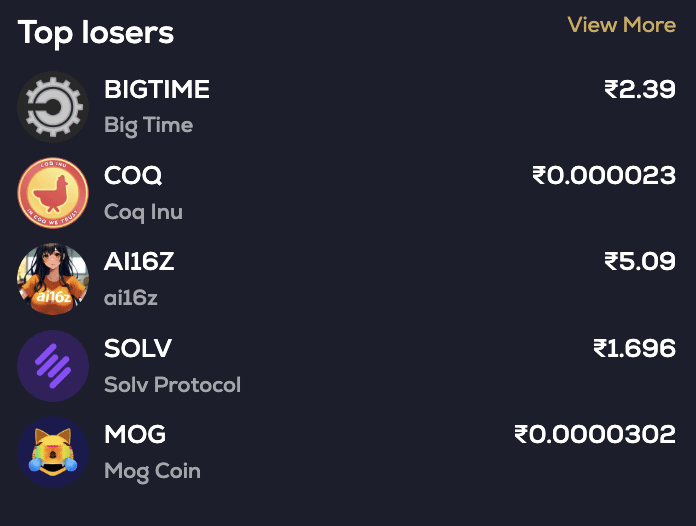Click AI16Z price ₹5.09
Screen dimensions: 696x526
(x=640, y=262)
